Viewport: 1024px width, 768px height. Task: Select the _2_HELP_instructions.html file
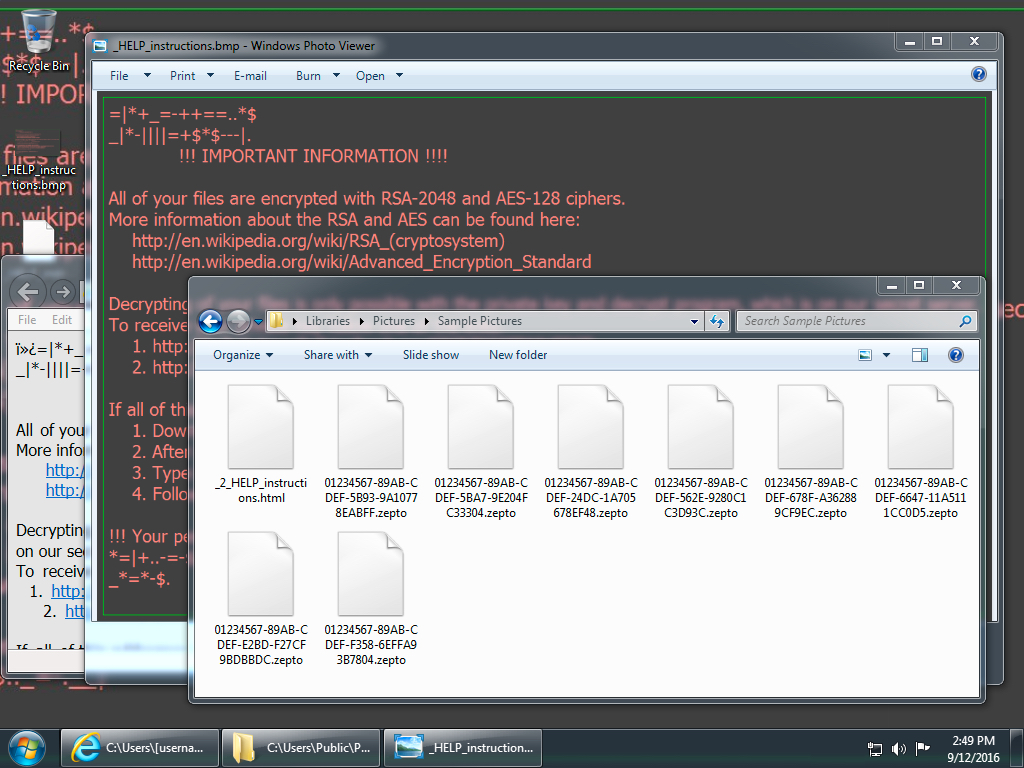260,438
